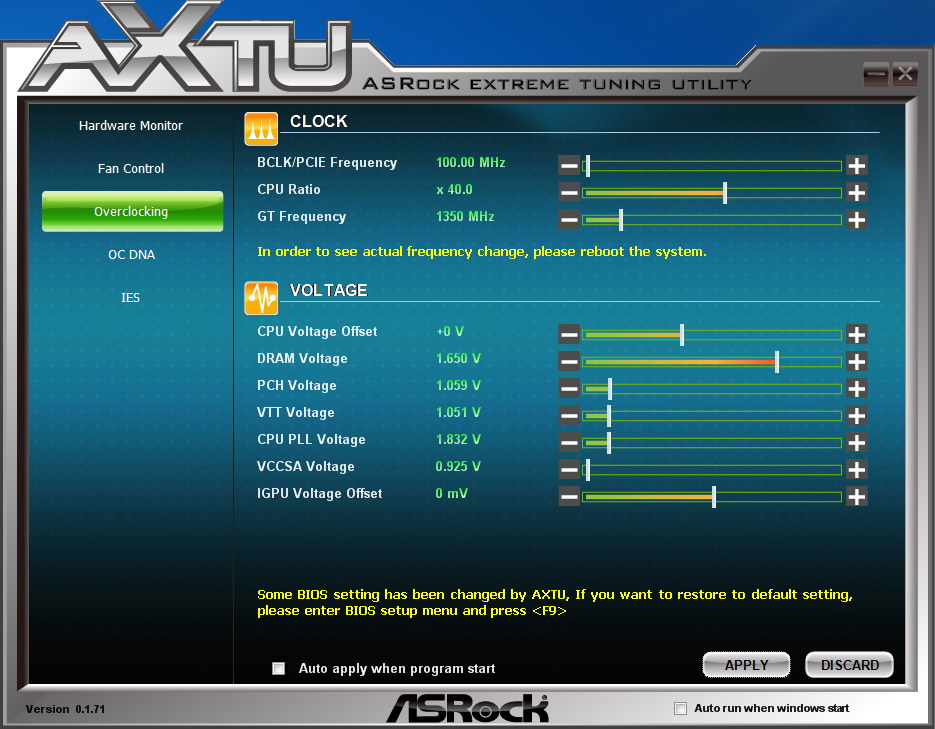Click the 0 mV IGPU offset value
The width and height of the screenshot is (935, 729).
point(451,493)
